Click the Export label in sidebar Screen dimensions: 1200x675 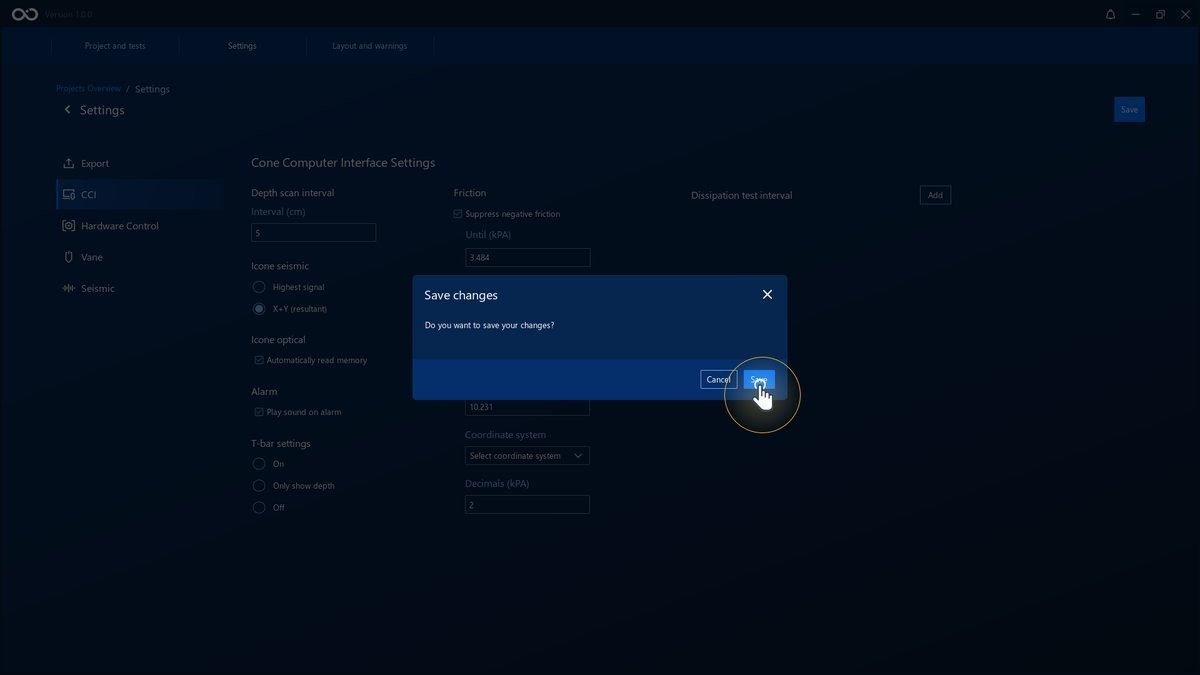tap(95, 163)
